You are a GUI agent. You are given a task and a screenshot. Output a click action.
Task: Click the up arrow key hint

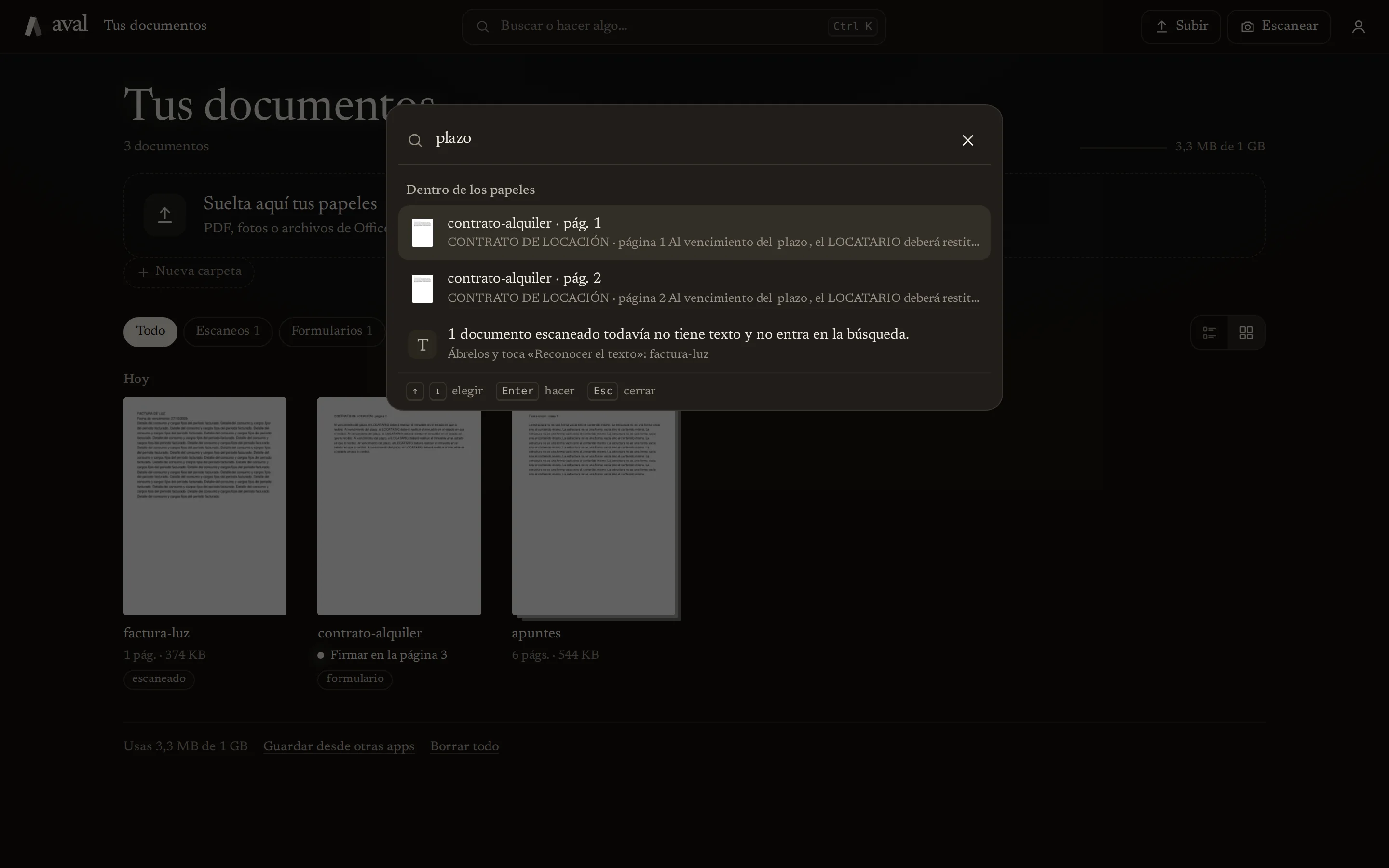[x=415, y=391]
